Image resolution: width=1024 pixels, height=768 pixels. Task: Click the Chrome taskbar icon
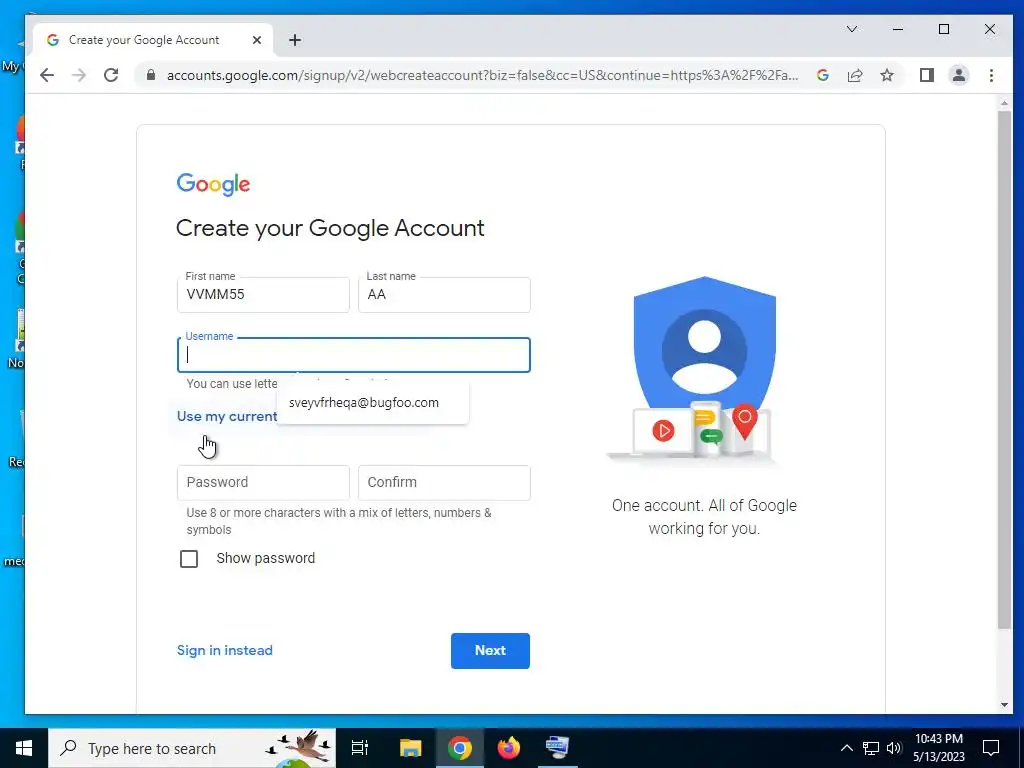pyautogui.click(x=459, y=748)
